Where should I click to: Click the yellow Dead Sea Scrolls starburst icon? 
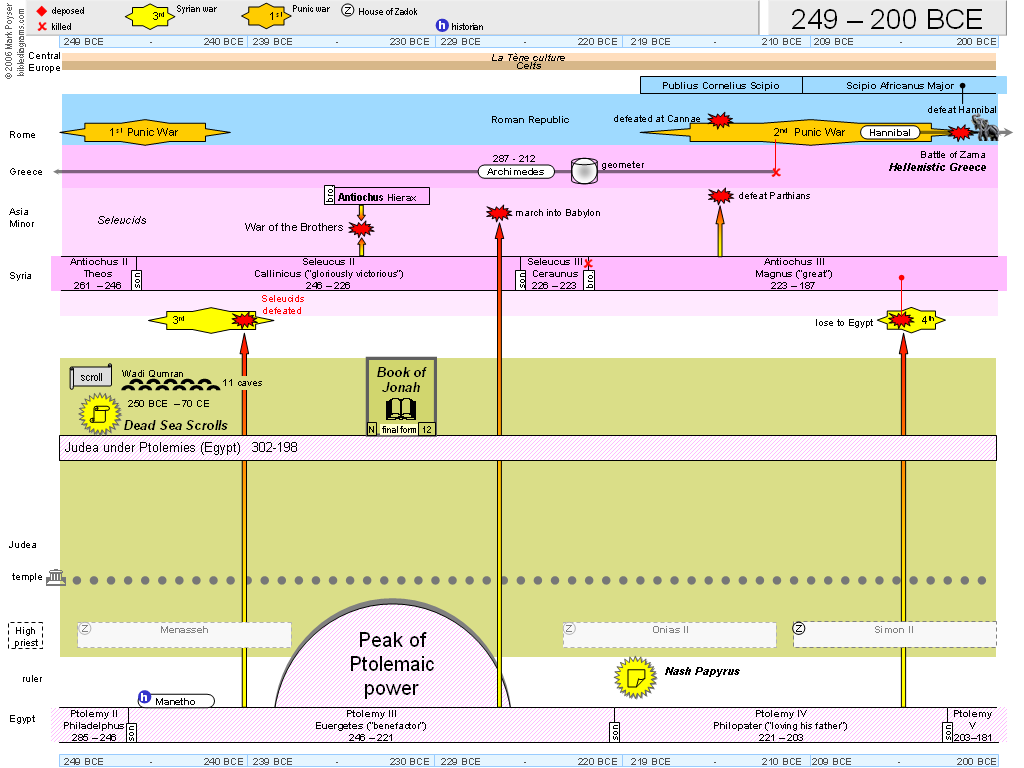coord(99,413)
